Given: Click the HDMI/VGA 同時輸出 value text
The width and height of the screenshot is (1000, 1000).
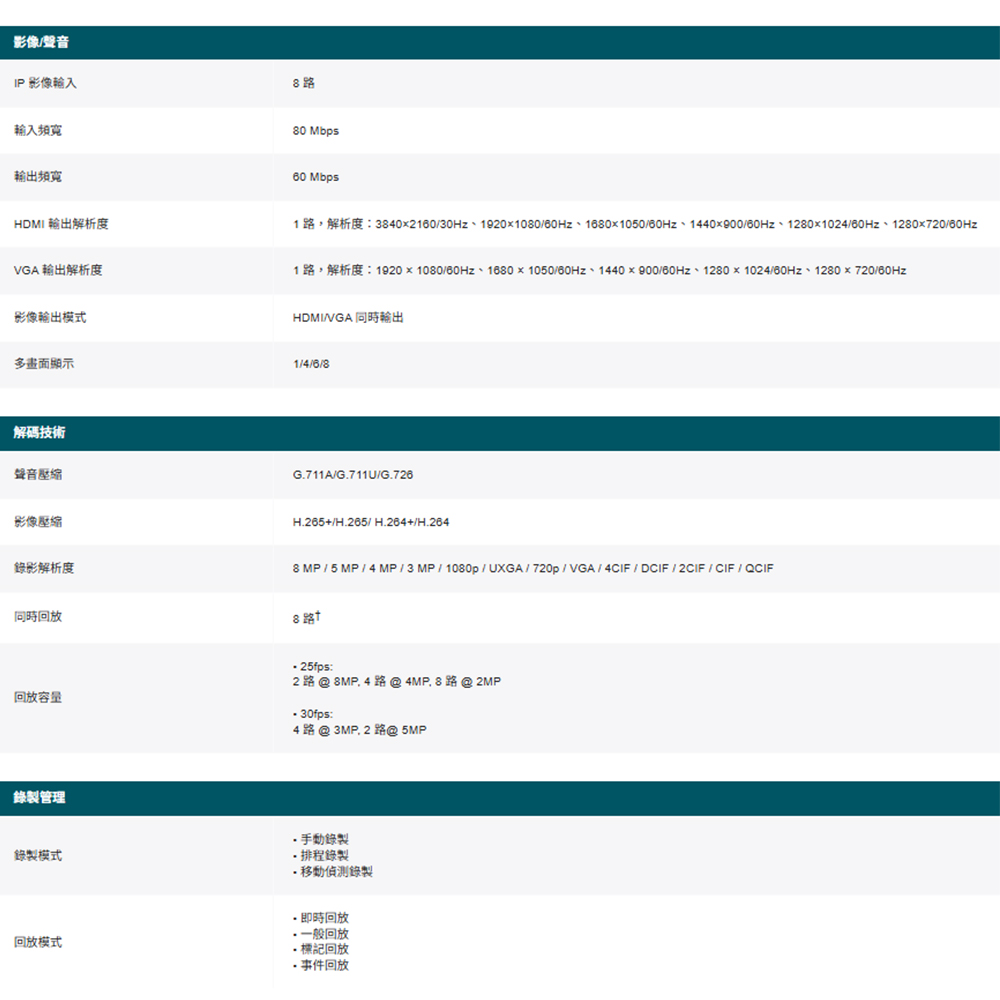Looking at the screenshot, I should [348, 317].
